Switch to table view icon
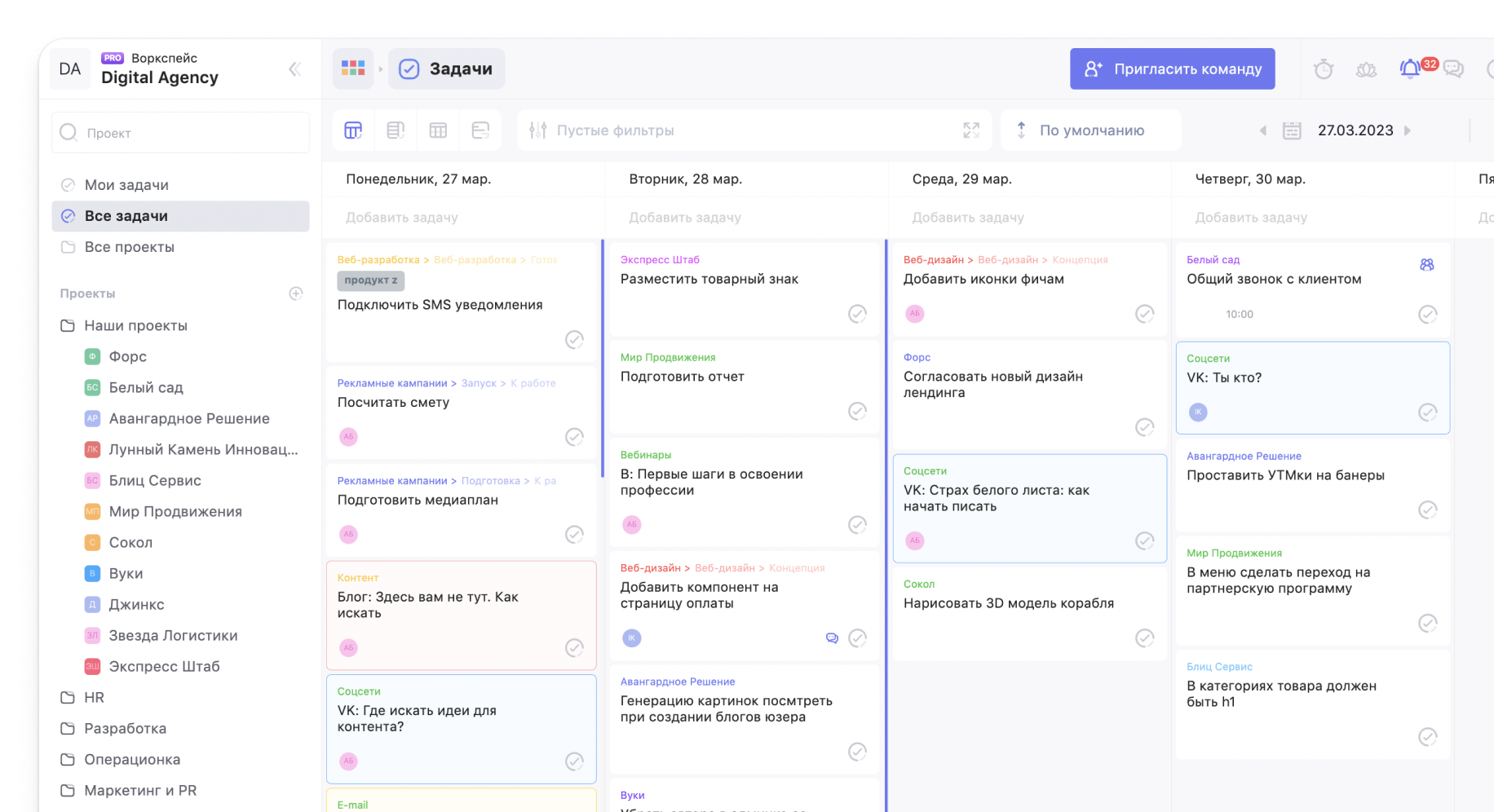Screen dimensions: 1494x812 (438, 130)
